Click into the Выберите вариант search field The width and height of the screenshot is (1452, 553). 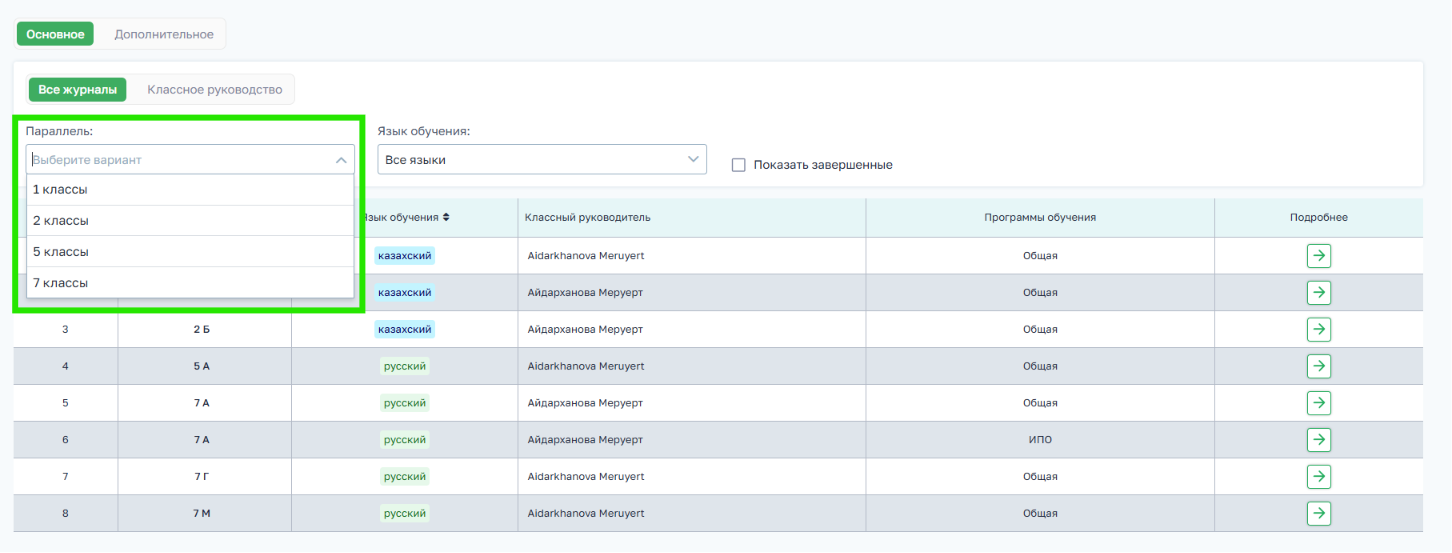180,159
